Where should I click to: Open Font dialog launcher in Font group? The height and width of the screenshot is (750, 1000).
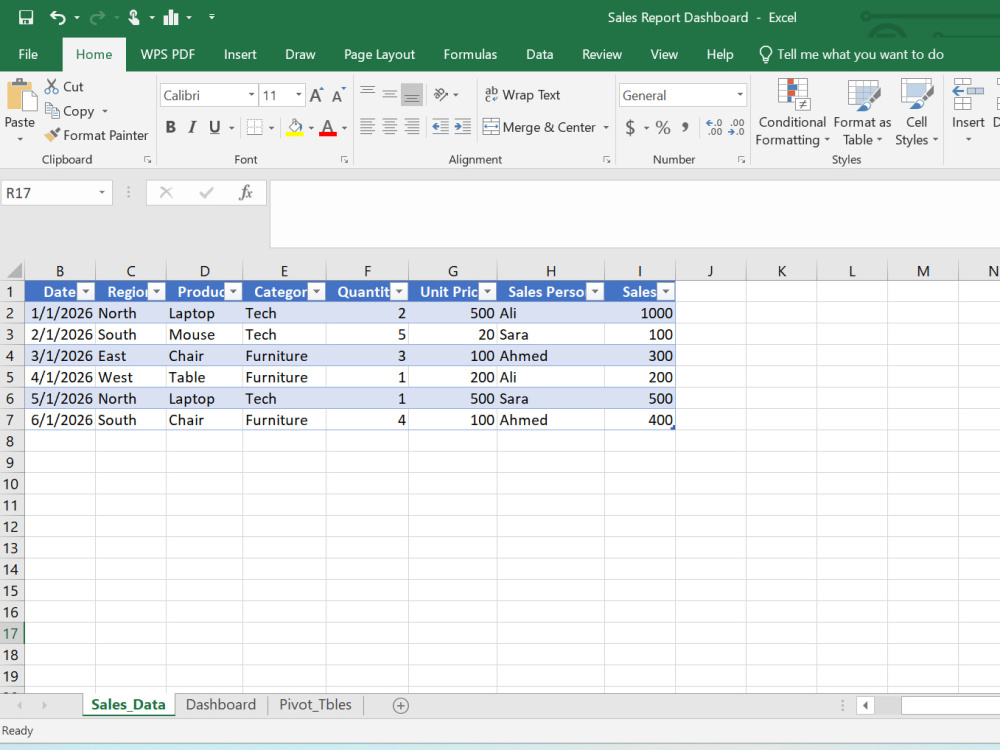coord(344,160)
